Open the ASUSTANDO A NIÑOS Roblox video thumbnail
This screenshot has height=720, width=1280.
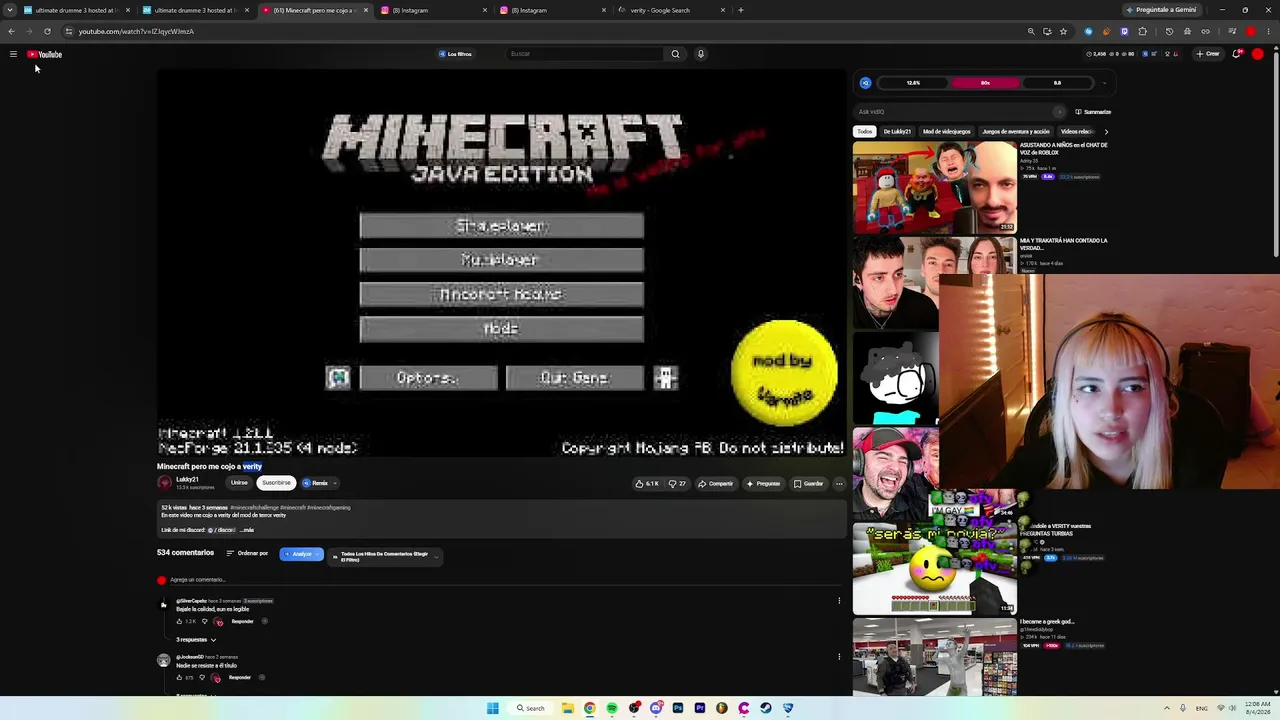click(x=935, y=187)
